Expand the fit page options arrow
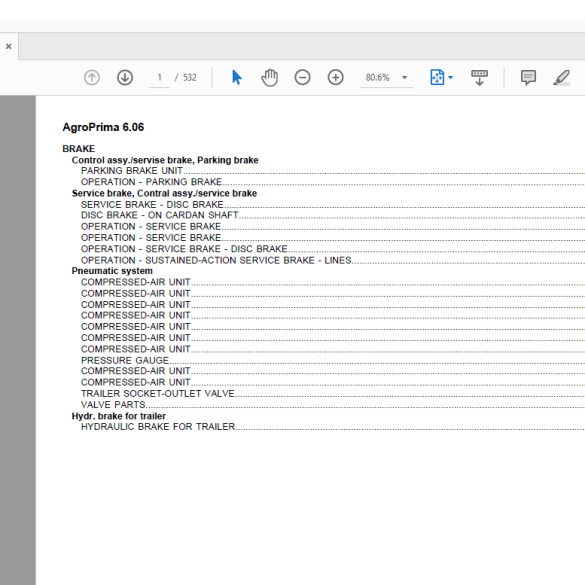This screenshot has height=585, width=585. pos(450,78)
